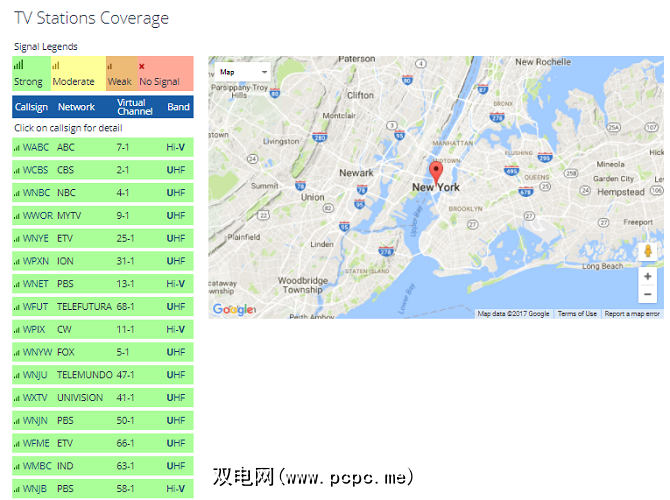670x500 pixels.
Task: Zoom in on the map
Action: click(648, 276)
